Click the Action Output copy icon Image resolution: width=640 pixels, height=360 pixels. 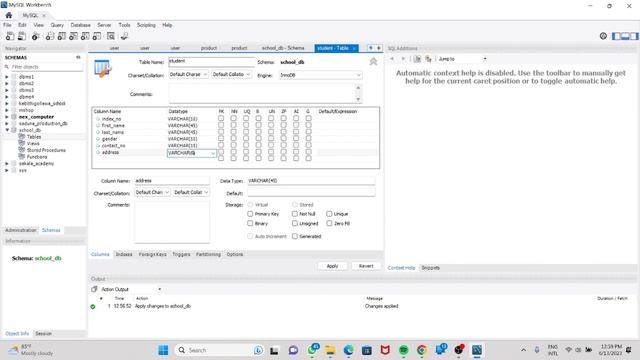[94, 289]
